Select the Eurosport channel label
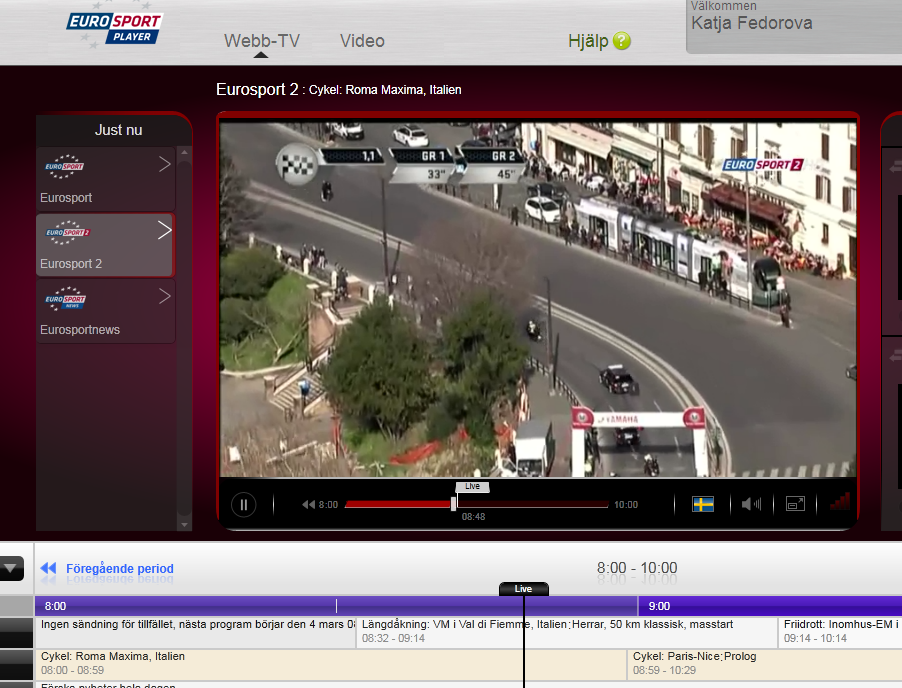The image size is (902, 688). [66, 198]
